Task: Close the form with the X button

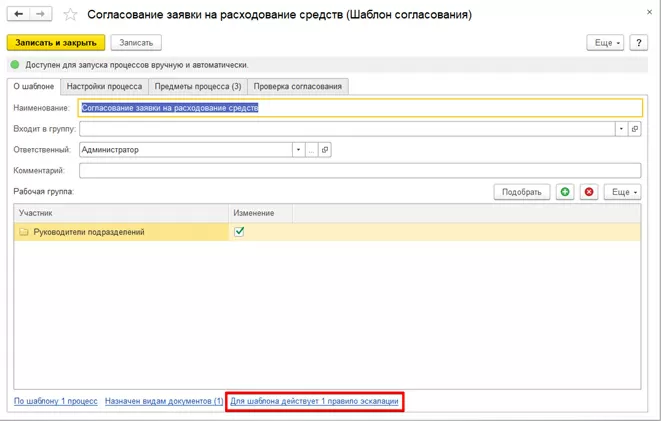Action: (x=649, y=12)
